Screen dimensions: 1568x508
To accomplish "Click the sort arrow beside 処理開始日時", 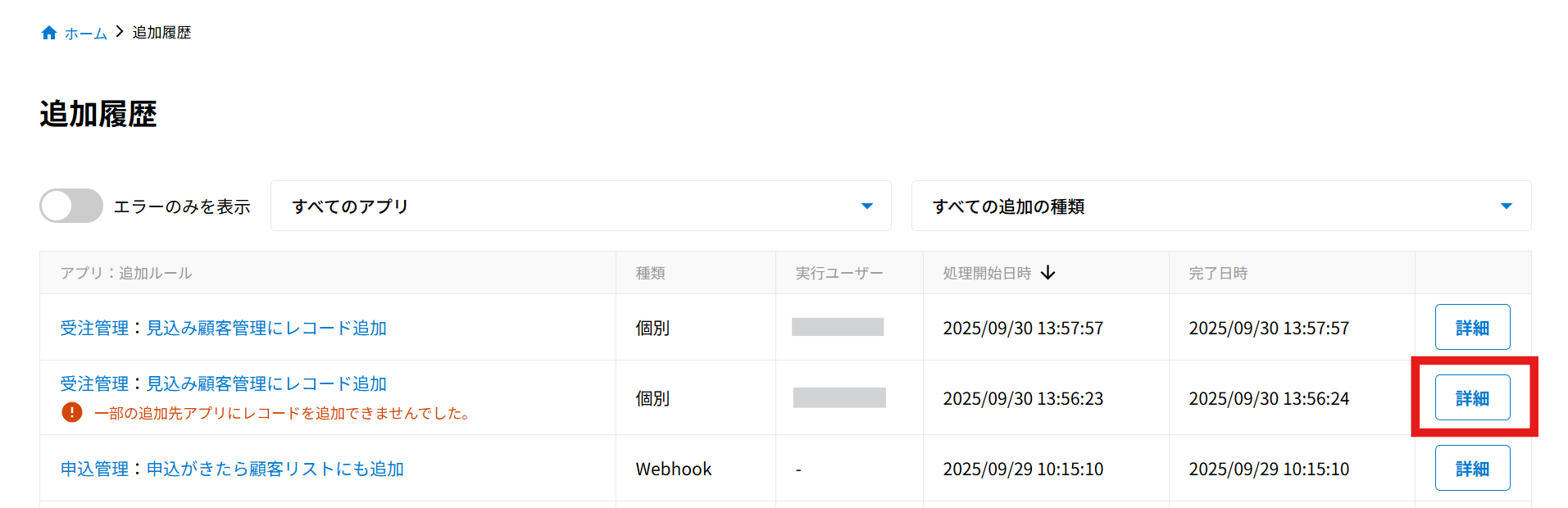I will pyautogui.click(x=1048, y=273).
